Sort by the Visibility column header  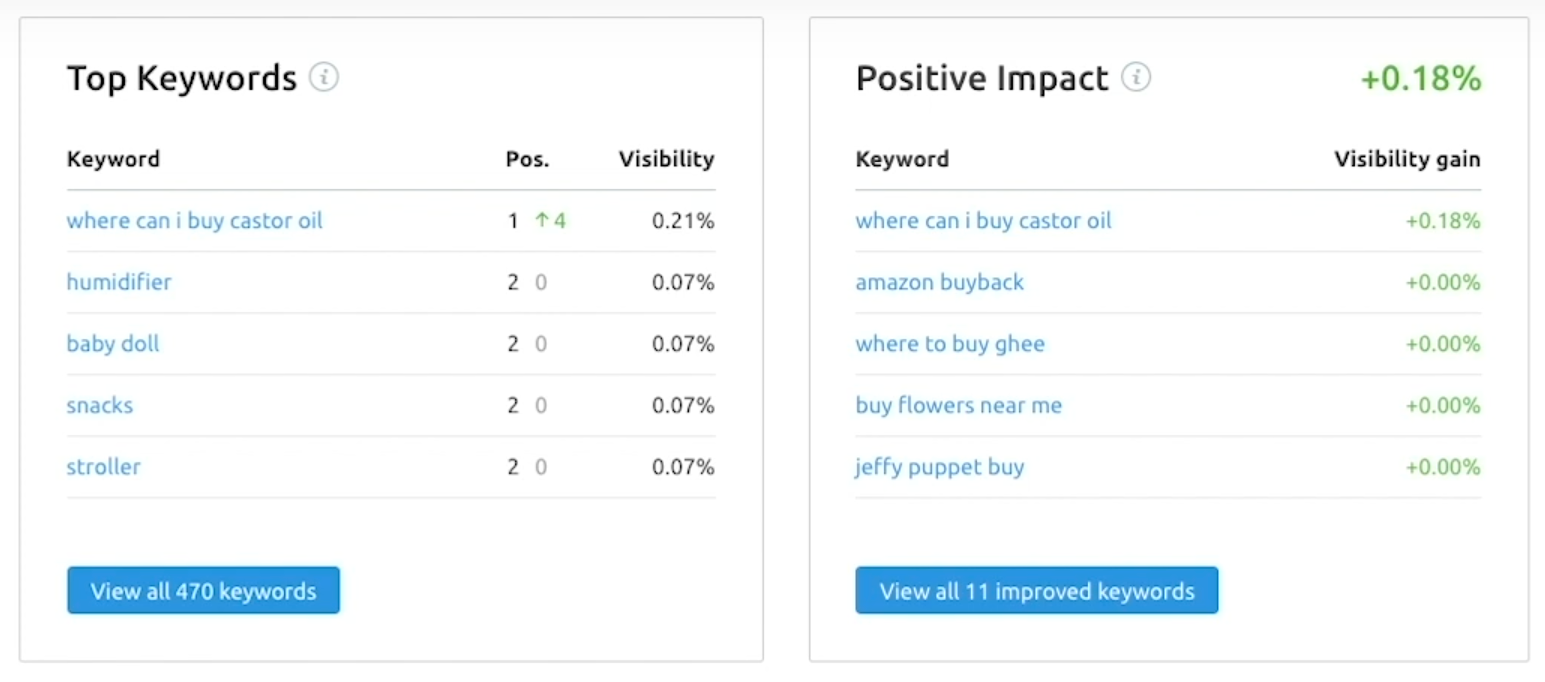[x=665, y=158]
